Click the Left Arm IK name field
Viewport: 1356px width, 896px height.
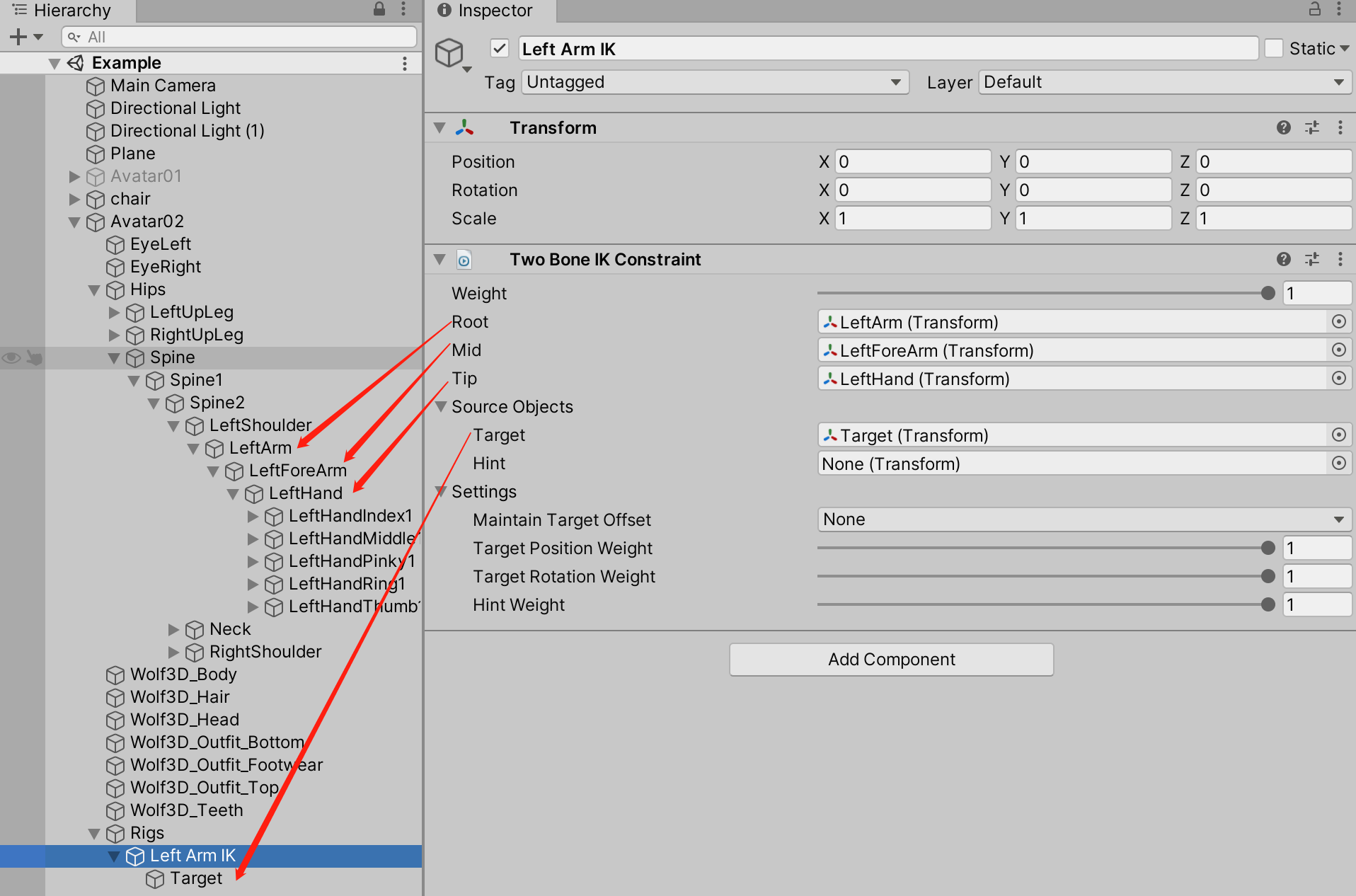point(888,49)
